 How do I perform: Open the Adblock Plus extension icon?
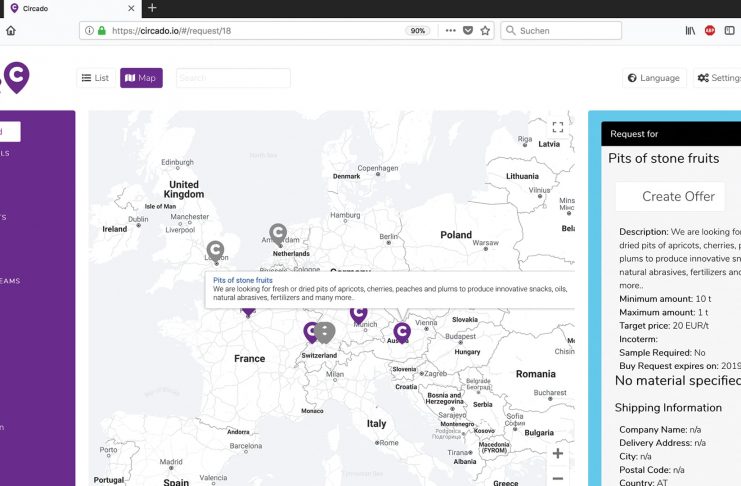(x=710, y=31)
